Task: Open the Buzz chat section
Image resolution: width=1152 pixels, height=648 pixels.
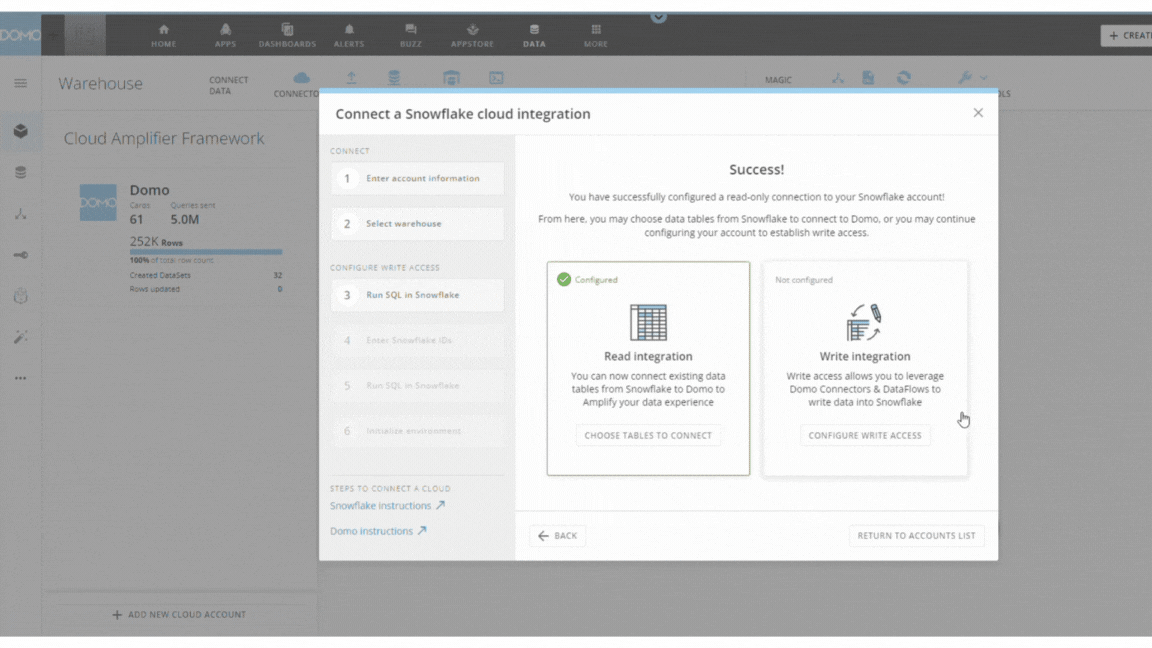Action: coord(410,35)
